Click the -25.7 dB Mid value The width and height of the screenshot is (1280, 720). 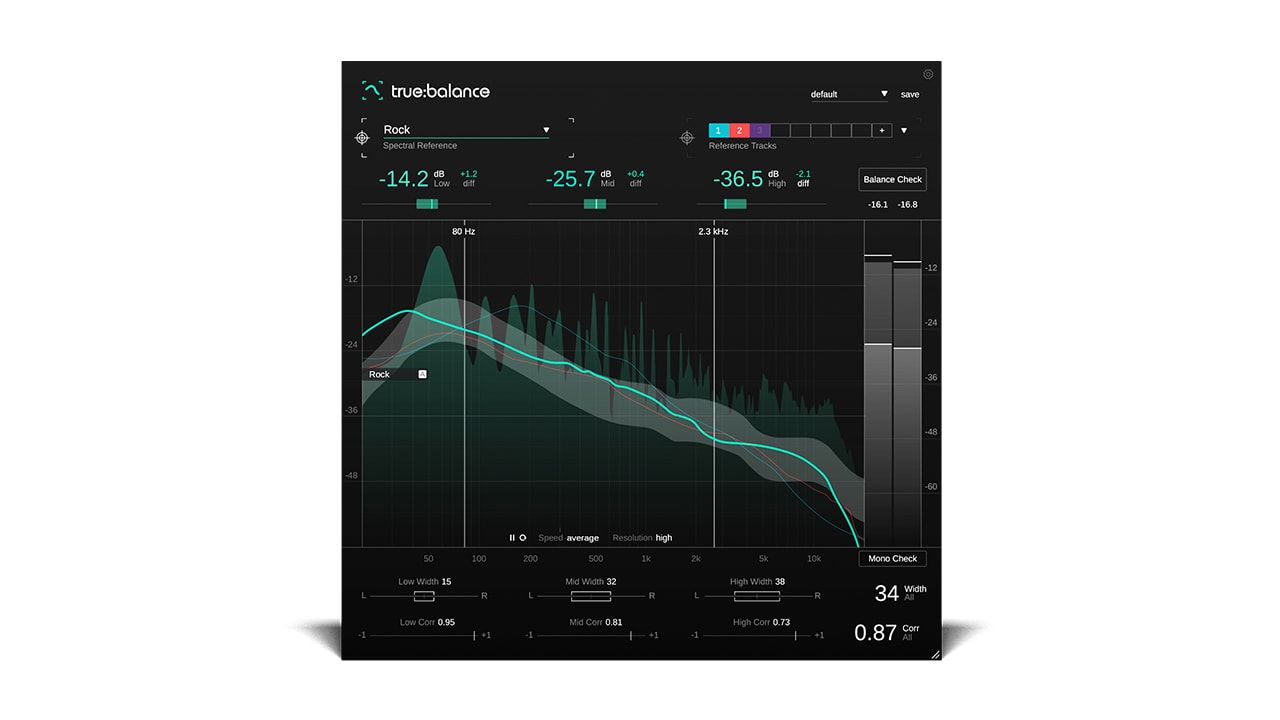571,179
